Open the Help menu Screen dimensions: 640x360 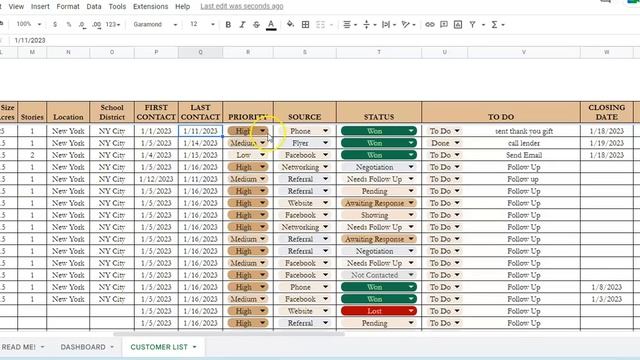(182, 7)
